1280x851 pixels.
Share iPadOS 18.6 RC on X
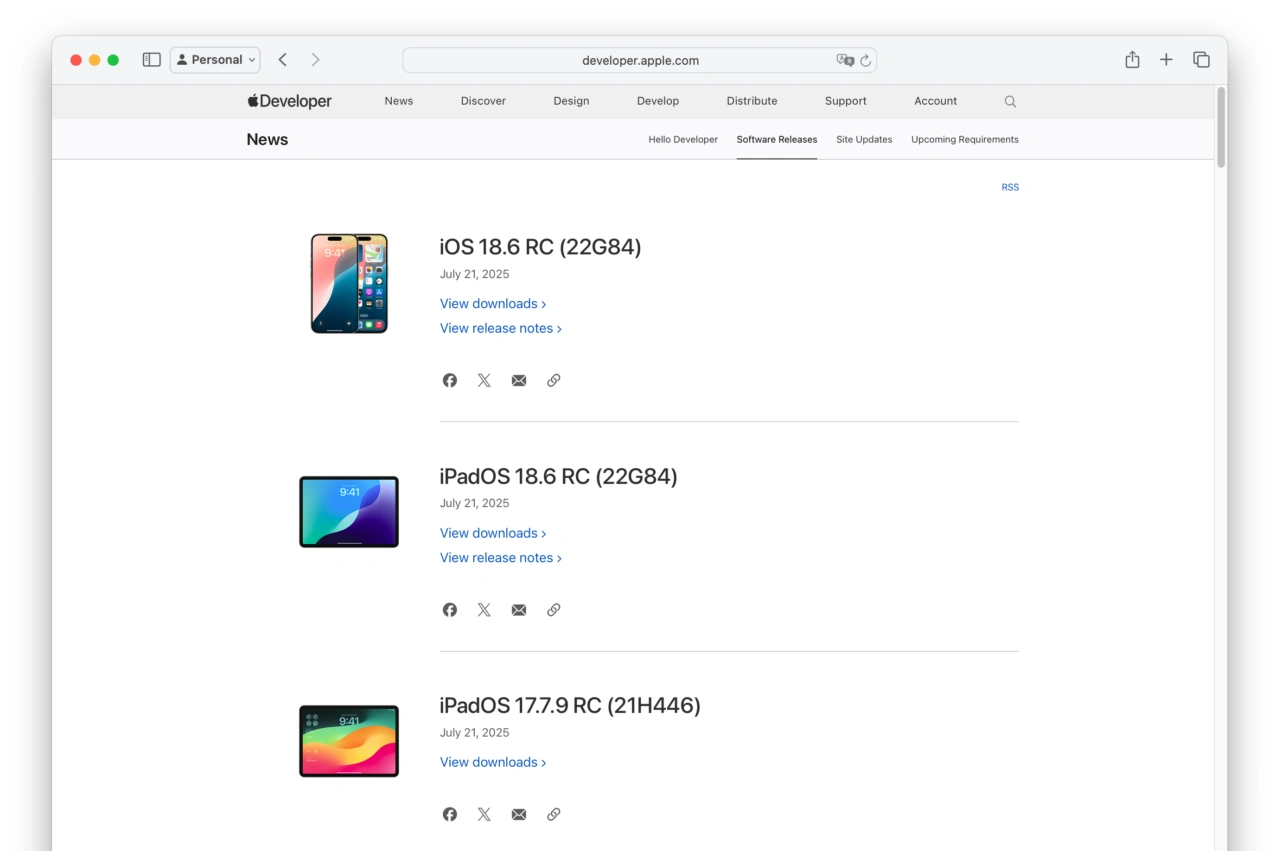(x=484, y=609)
